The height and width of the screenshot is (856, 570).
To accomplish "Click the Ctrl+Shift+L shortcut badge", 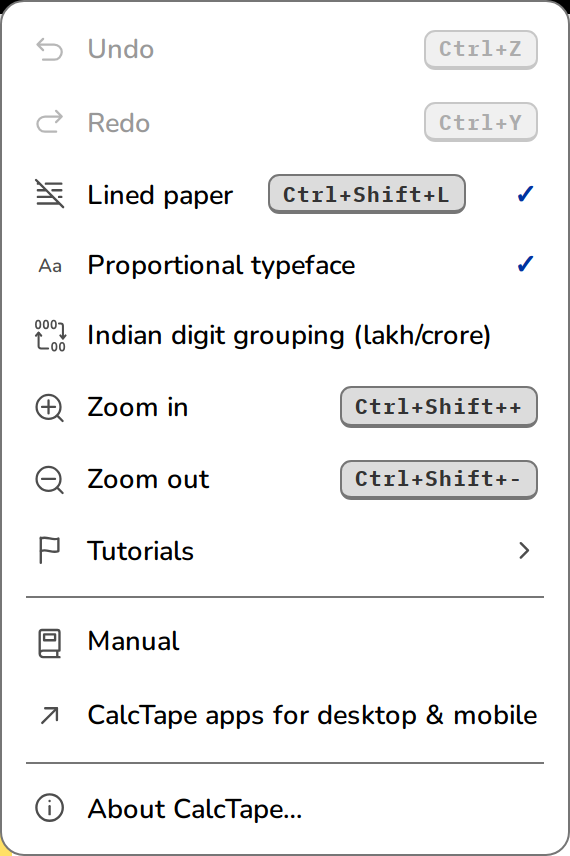I will tap(366, 194).
